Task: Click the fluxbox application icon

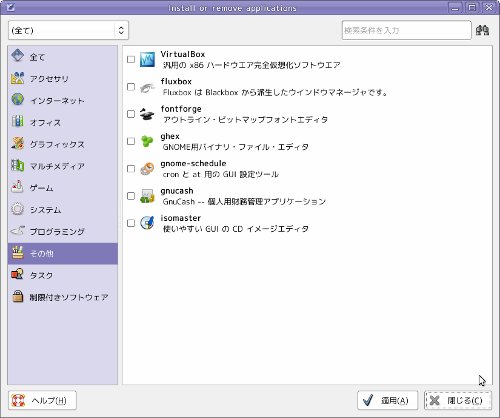Action: click(x=147, y=87)
